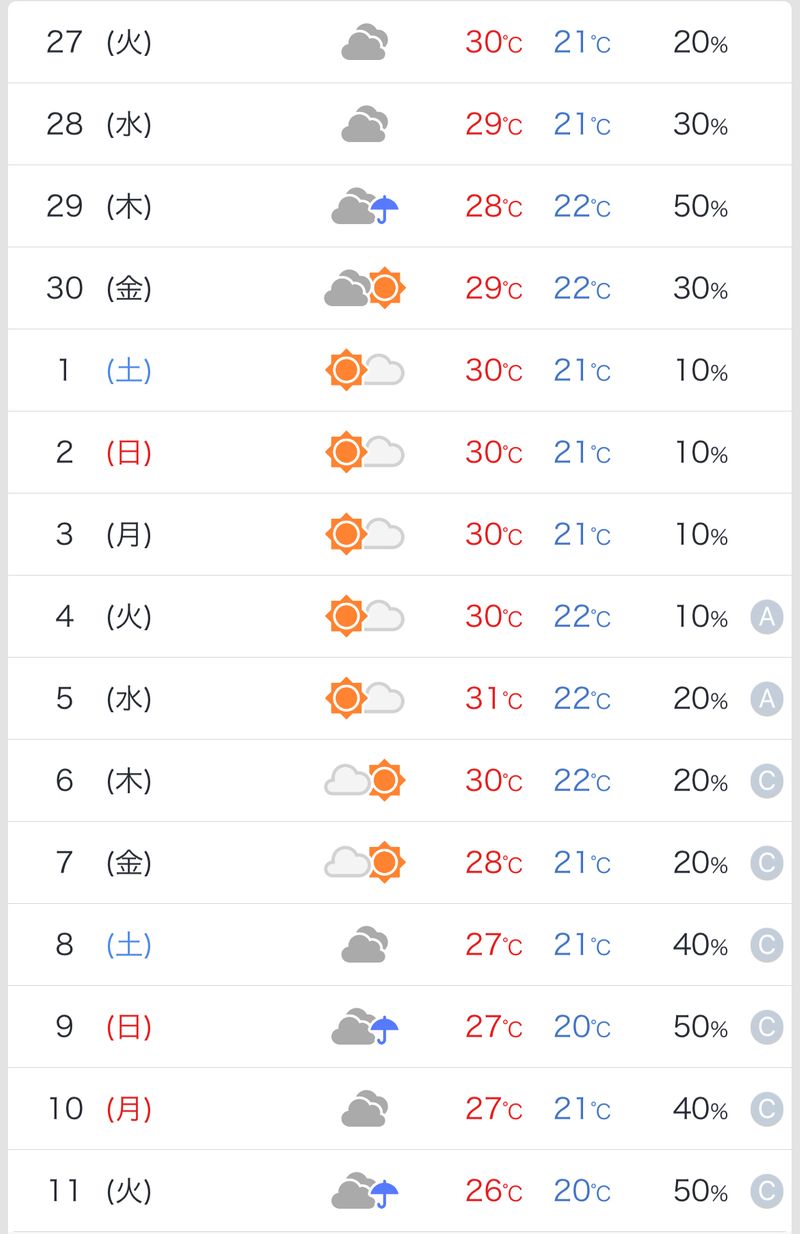Select the day 2 (日) date label
This screenshot has width=800, height=1234.
[99, 453]
